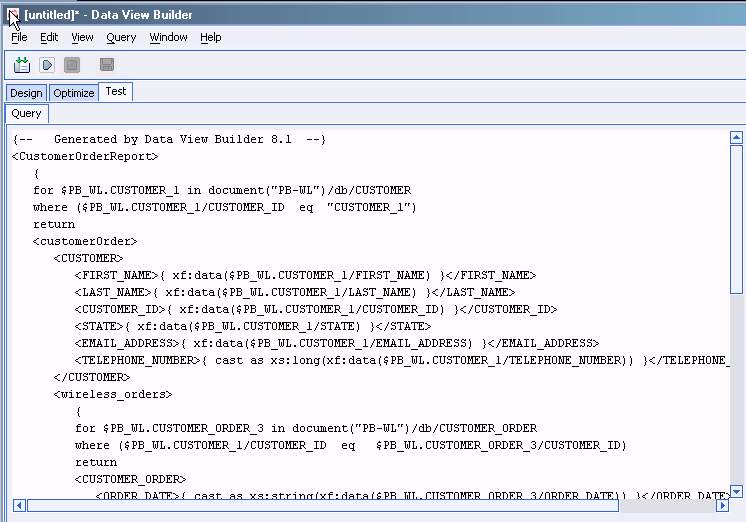This screenshot has width=746, height=522.
Task: Click the <EMAIL_ADDRESS> element line
Action: pyautogui.click(x=337, y=344)
